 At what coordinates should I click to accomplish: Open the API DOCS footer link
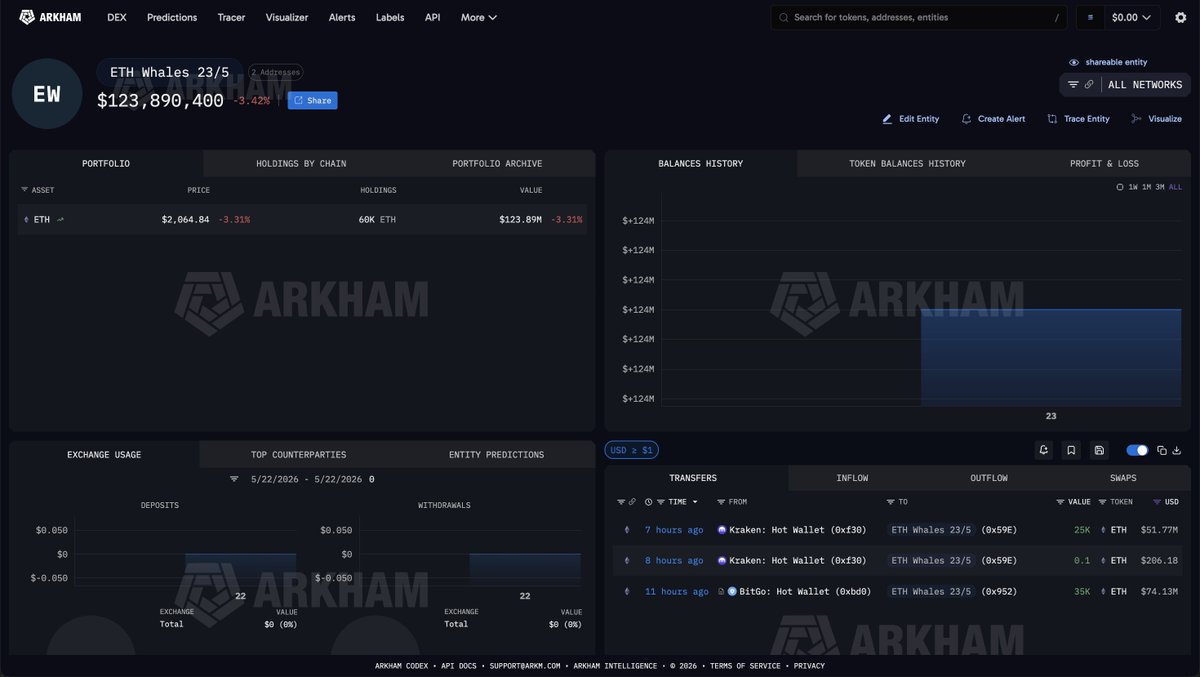[461, 665]
